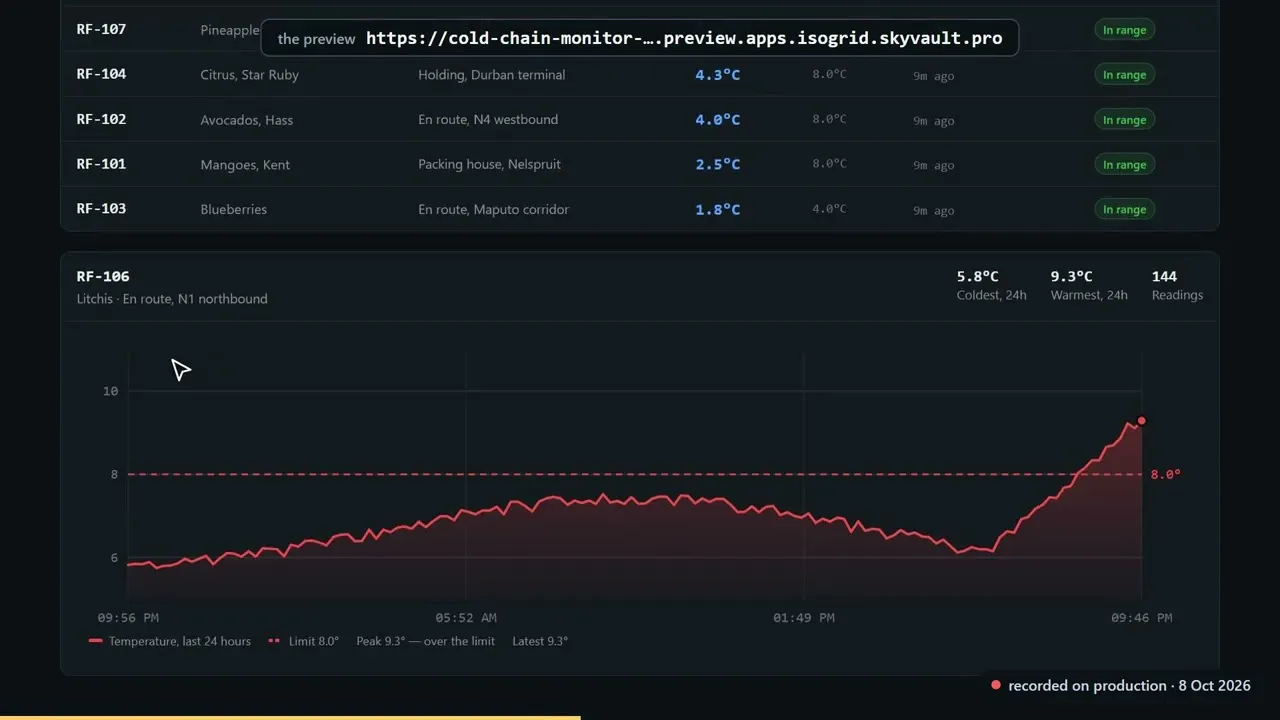Click the 8.0° limit line label
Image resolution: width=1280 pixels, height=720 pixels.
coord(1165,474)
